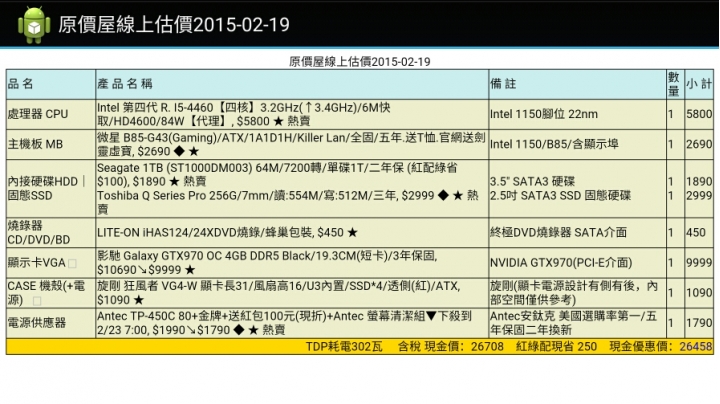Screen dimensions: 720x404
Task: Click the note 終極DVD燒錄器 SATA介面
Action: click(558, 233)
